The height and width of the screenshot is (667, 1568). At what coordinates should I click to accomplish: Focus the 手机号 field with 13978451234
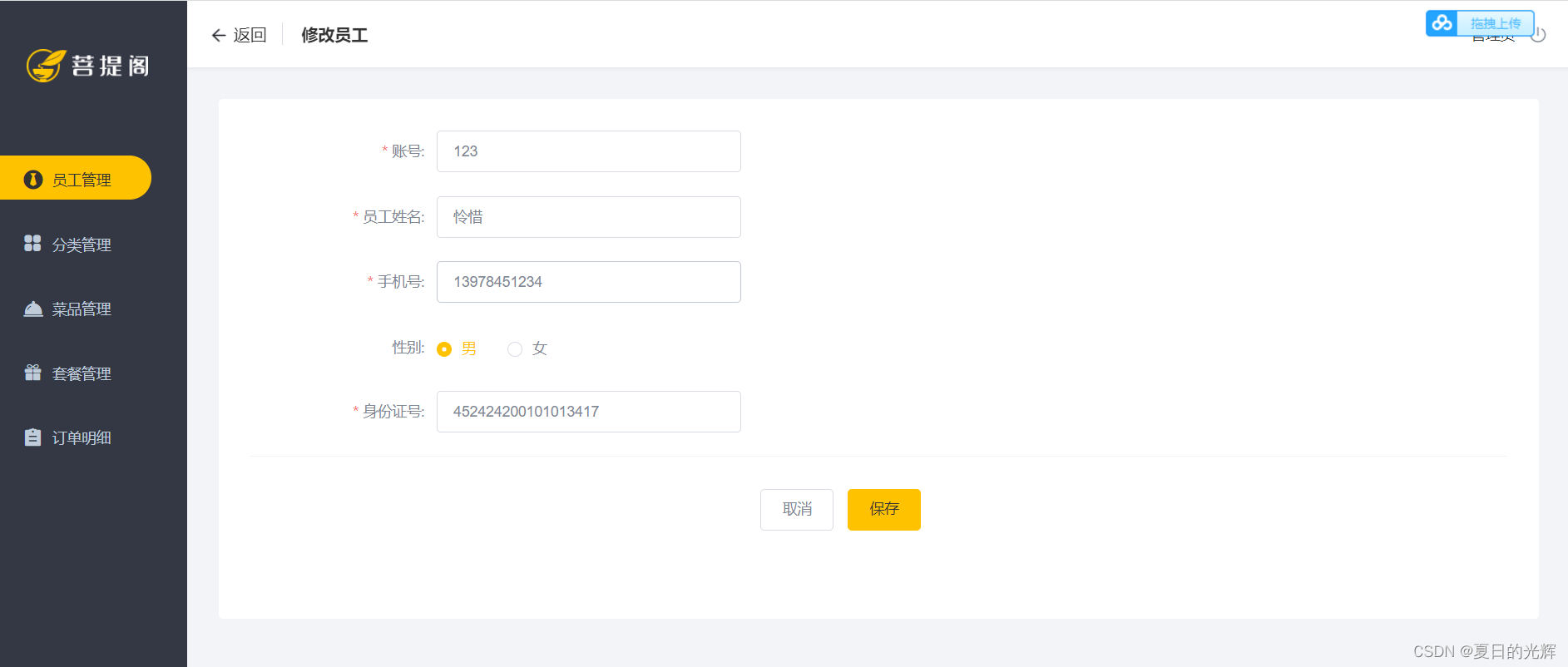point(589,282)
